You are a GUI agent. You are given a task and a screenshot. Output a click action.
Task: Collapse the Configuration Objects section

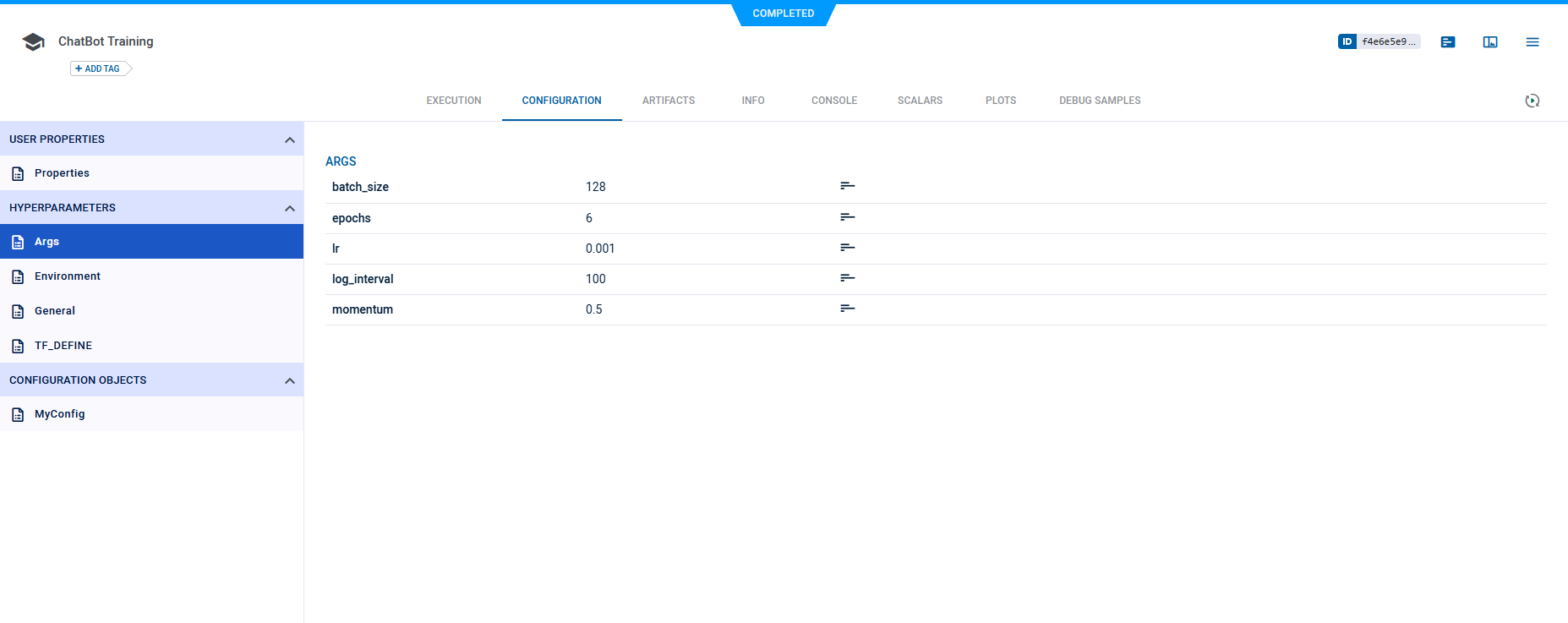tap(290, 380)
